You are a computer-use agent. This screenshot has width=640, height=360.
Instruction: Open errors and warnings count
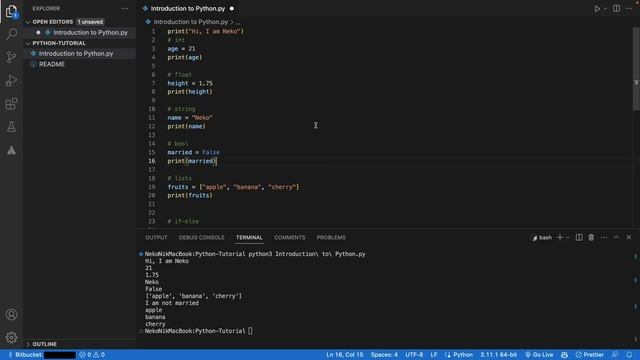coord(92,355)
